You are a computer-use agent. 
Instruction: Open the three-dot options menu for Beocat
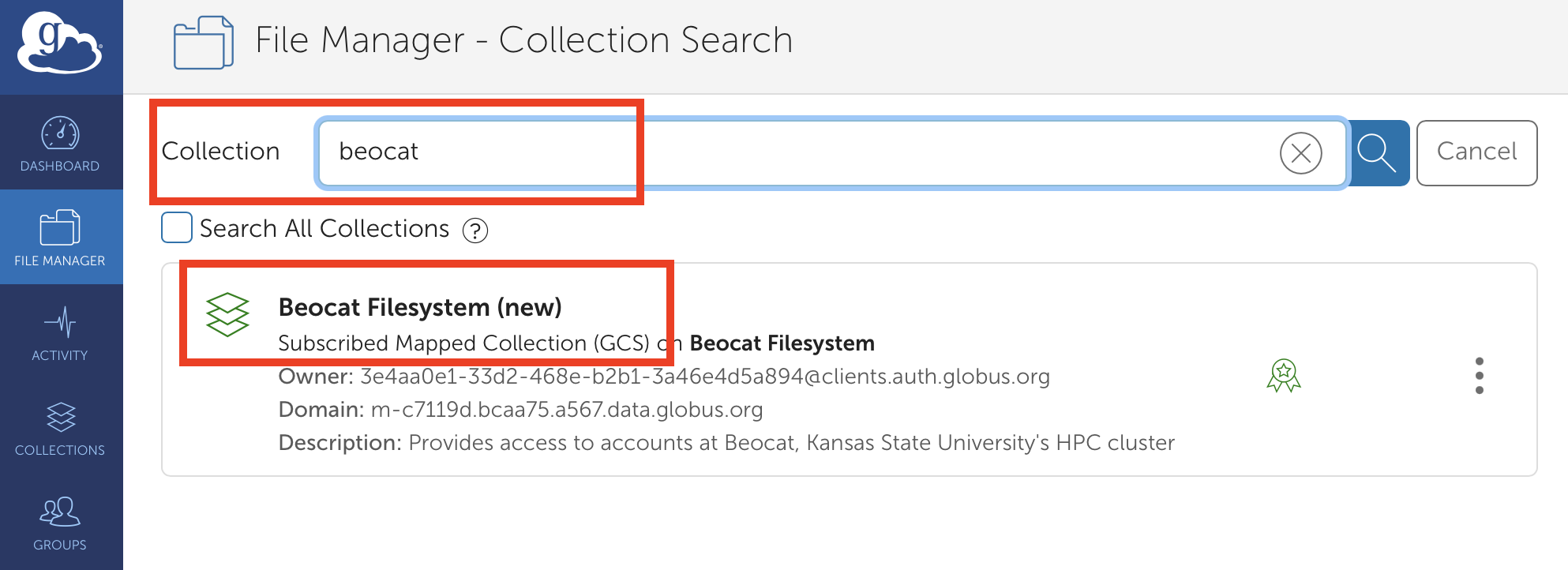point(1479,376)
